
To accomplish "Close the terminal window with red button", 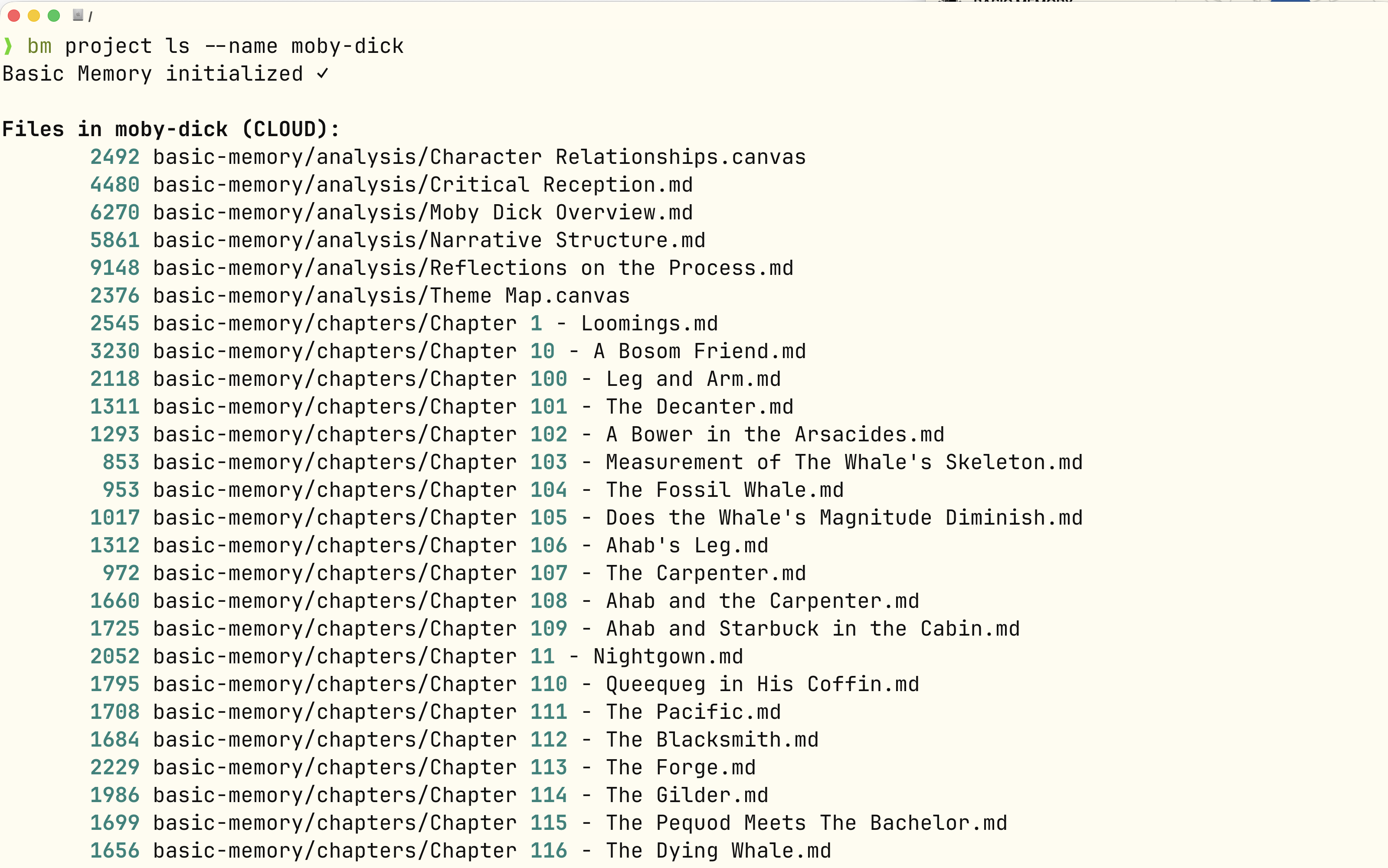I will 14,16.
